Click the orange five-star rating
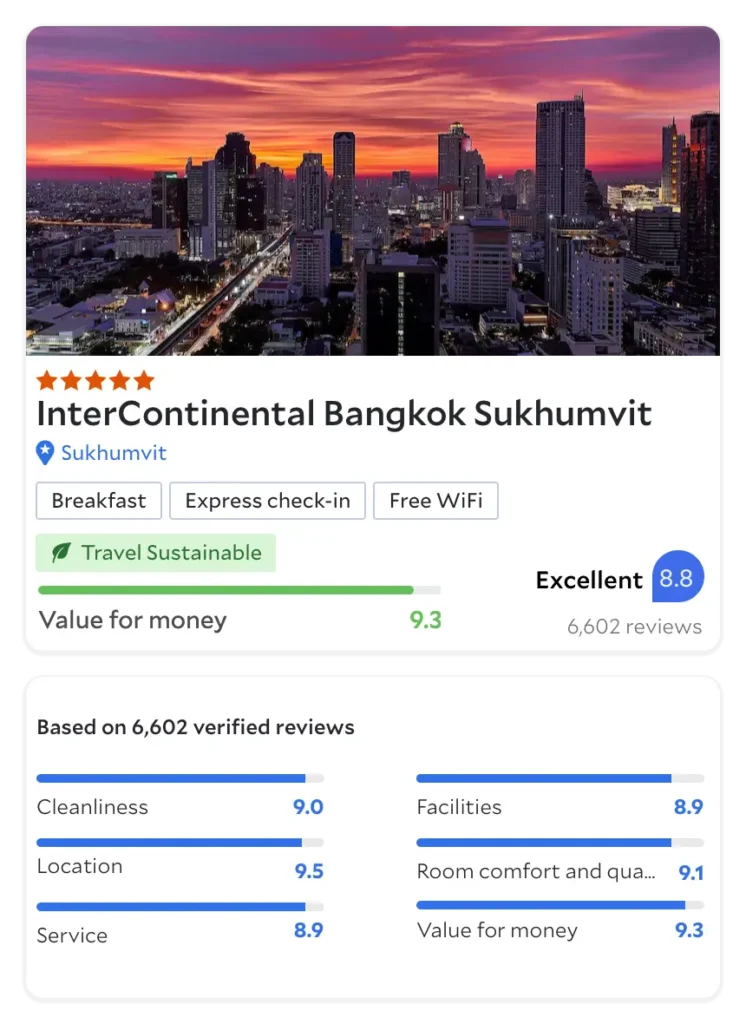The image size is (746, 1024). click(x=95, y=380)
